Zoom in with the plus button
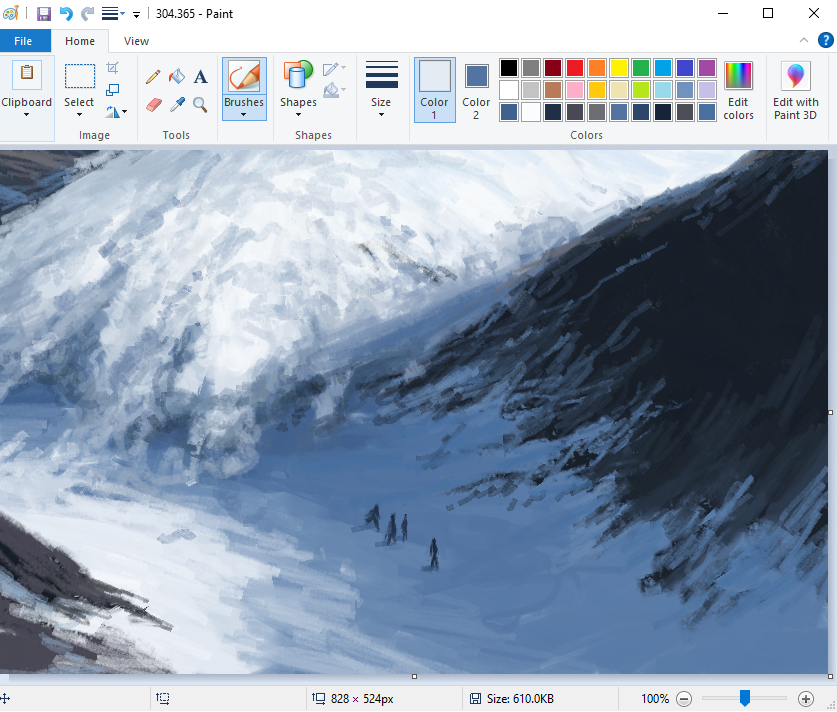 [806, 698]
